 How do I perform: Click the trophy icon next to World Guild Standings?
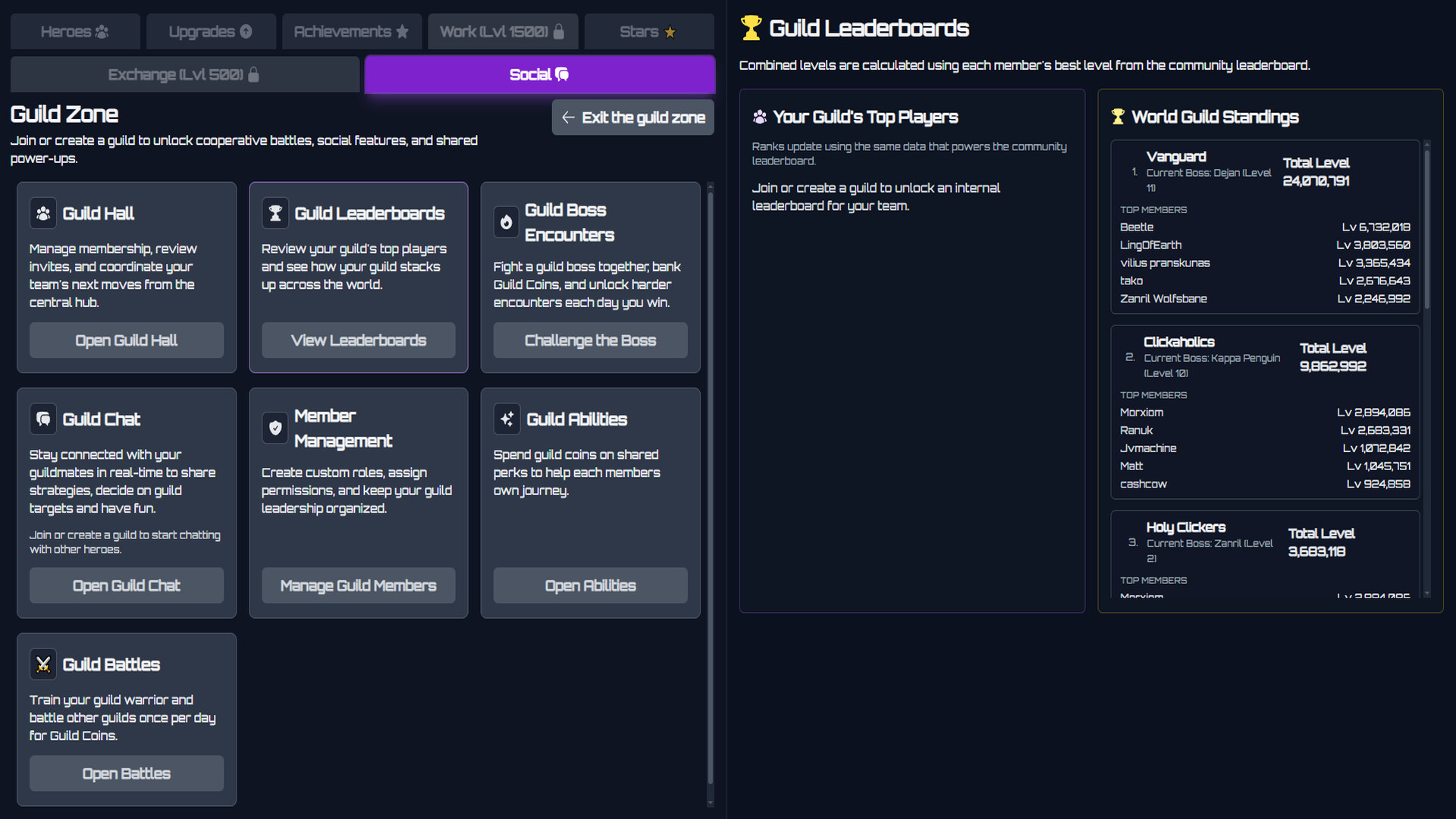point(1118,116)
